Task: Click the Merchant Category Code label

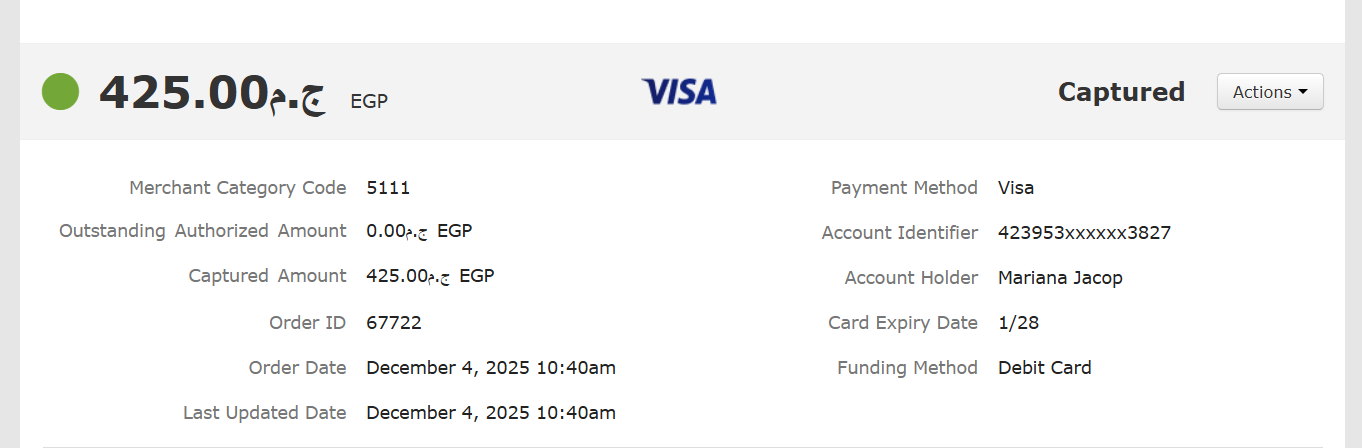Action: coord(237,188)
